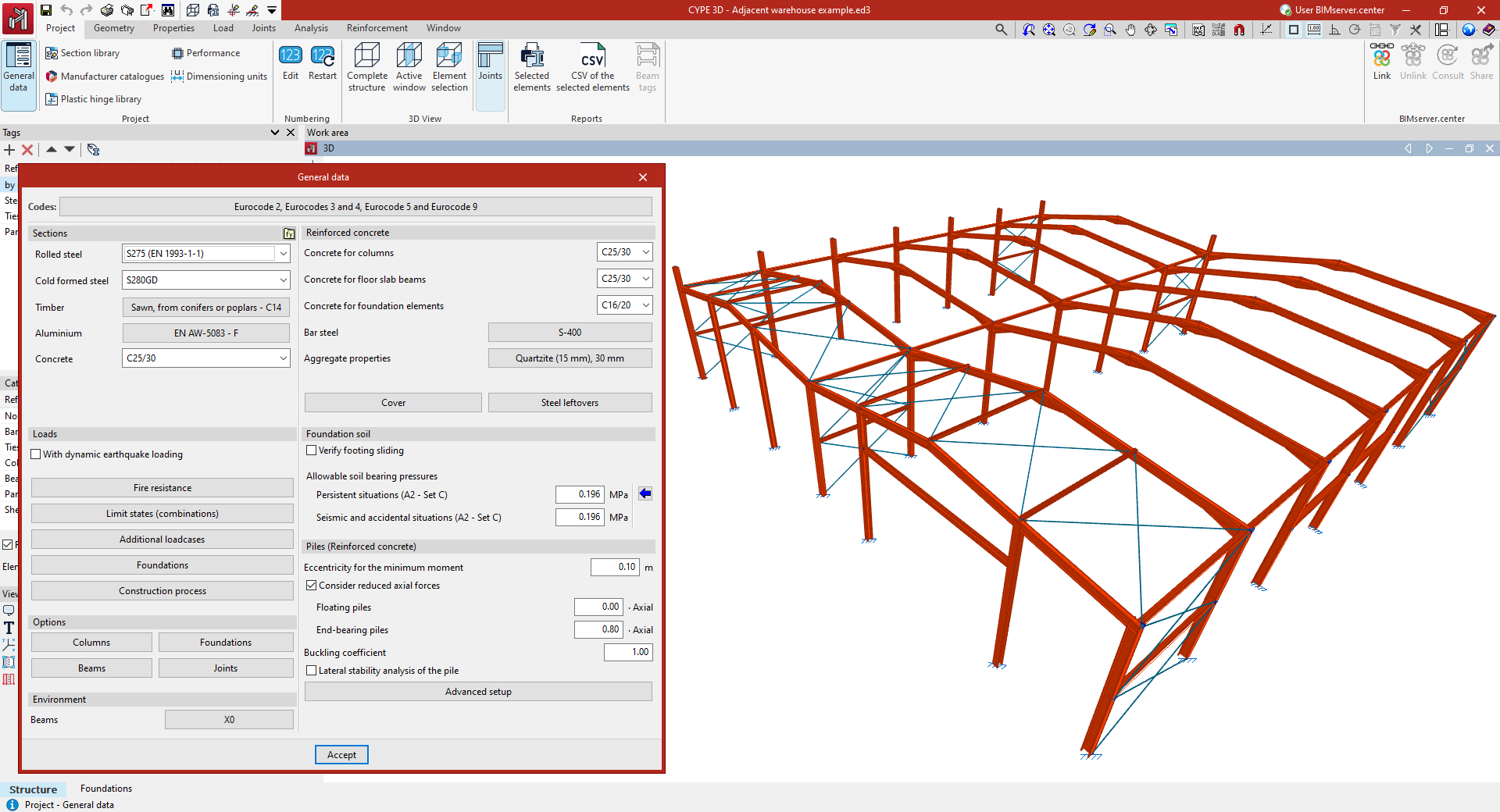Open Limit states (combinations) settings
The height and width of the screenshot is (812, 1500).
click(x=162, y=514)
